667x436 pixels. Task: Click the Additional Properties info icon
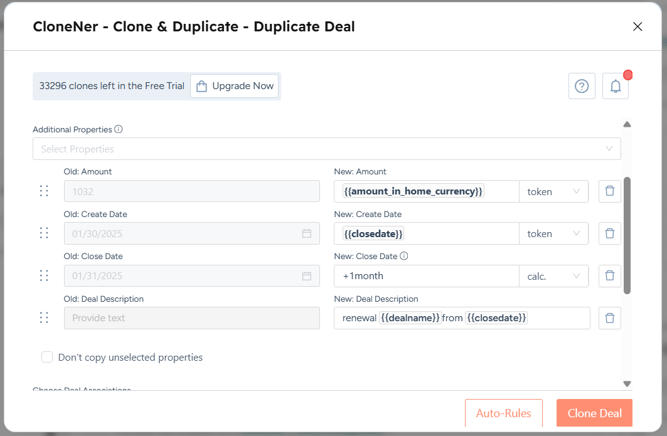coord(119,129)
